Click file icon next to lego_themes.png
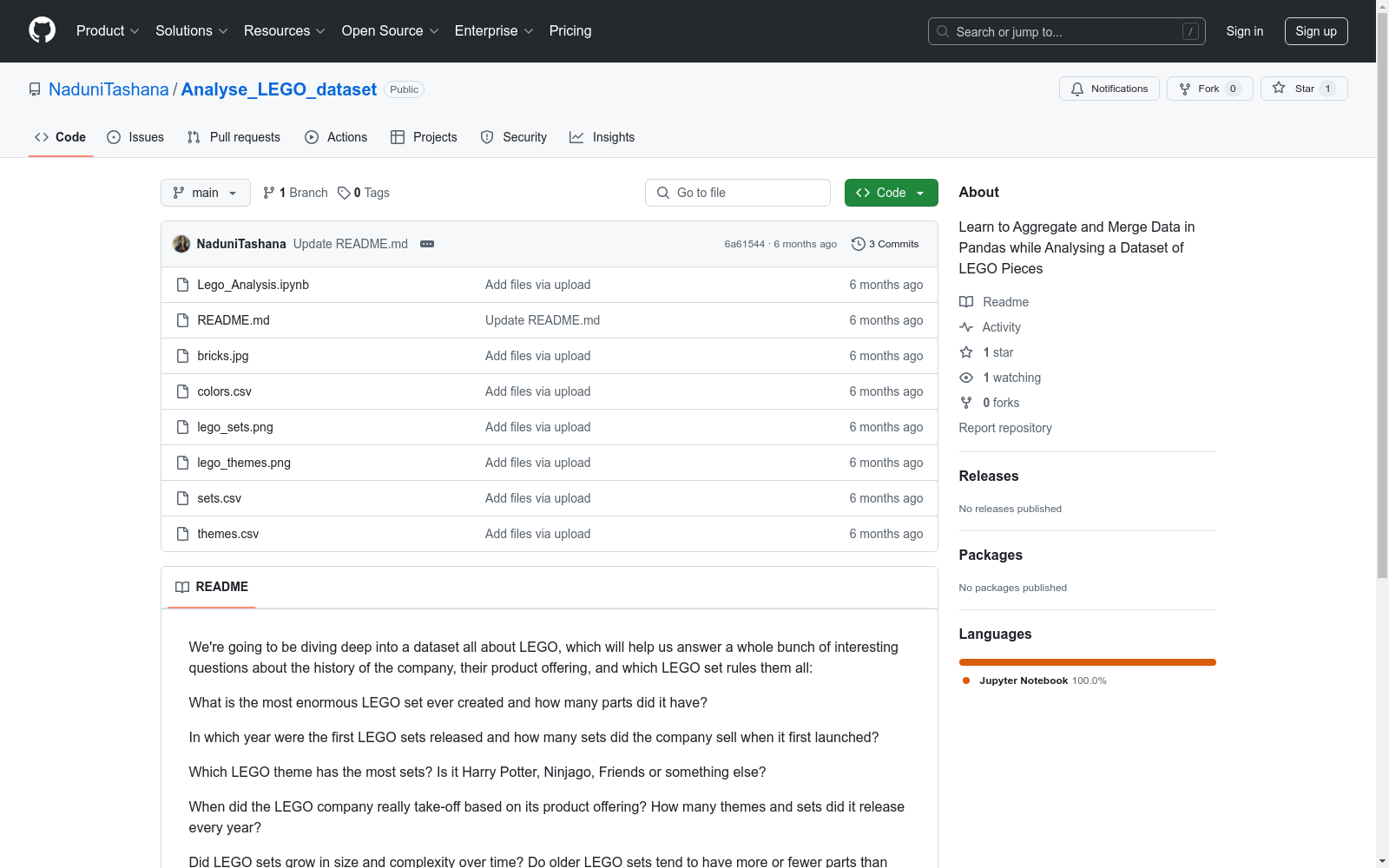The height and width of the screenshot is (868, 1389). coord(182,463)
